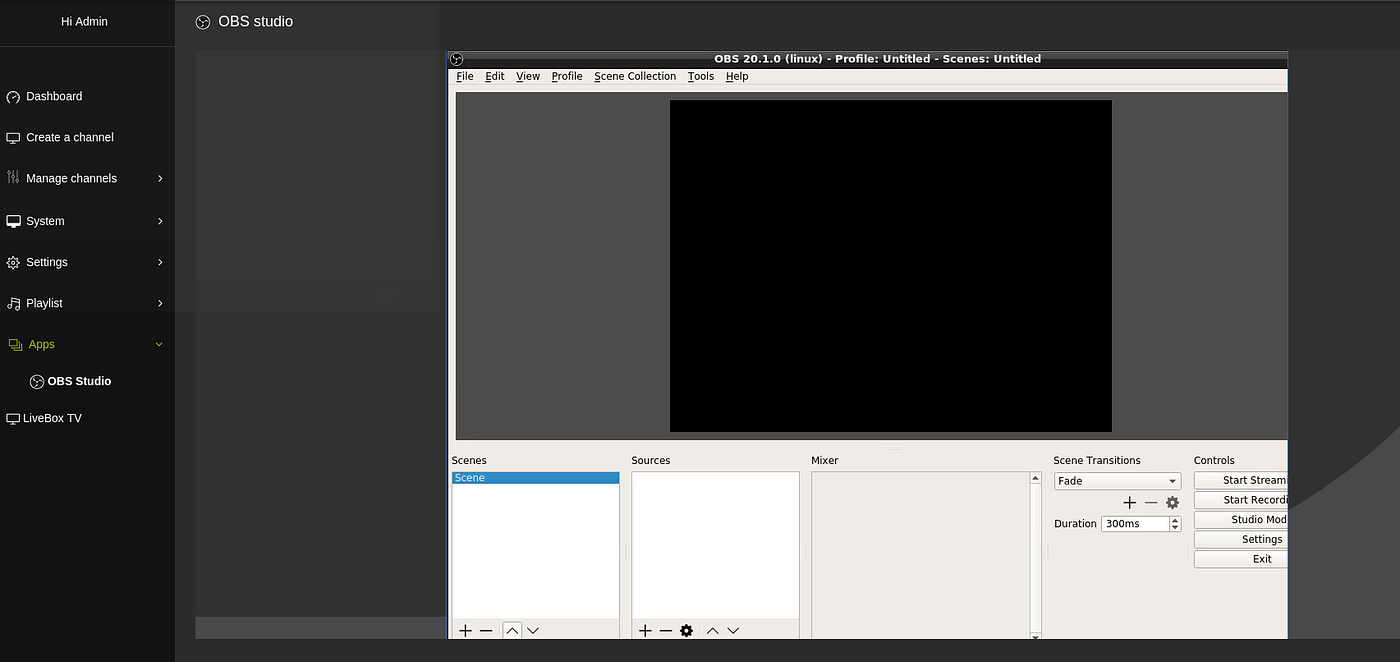Move the scene up with arrow
The height and width of the screenshot is (662, 1400).
(x=512, y=631)
